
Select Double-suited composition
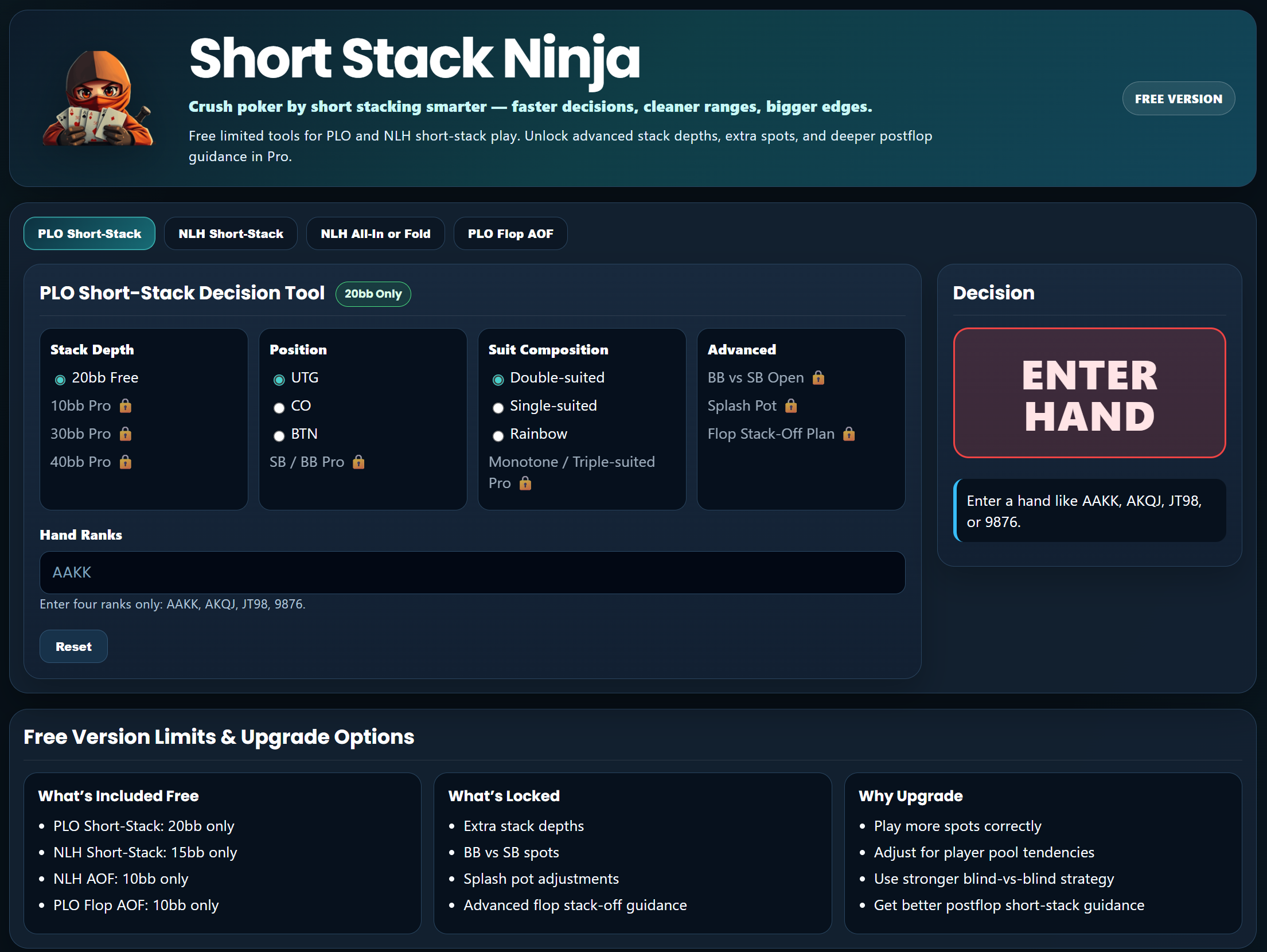[498, 380]
